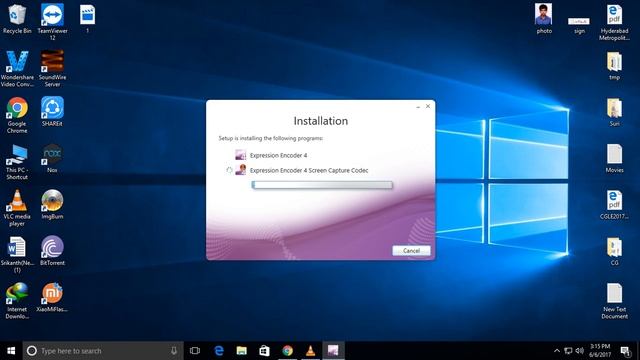Show hidden system tray icons
The height and width of the screenshot is (360, 640).
coord(557,351)
